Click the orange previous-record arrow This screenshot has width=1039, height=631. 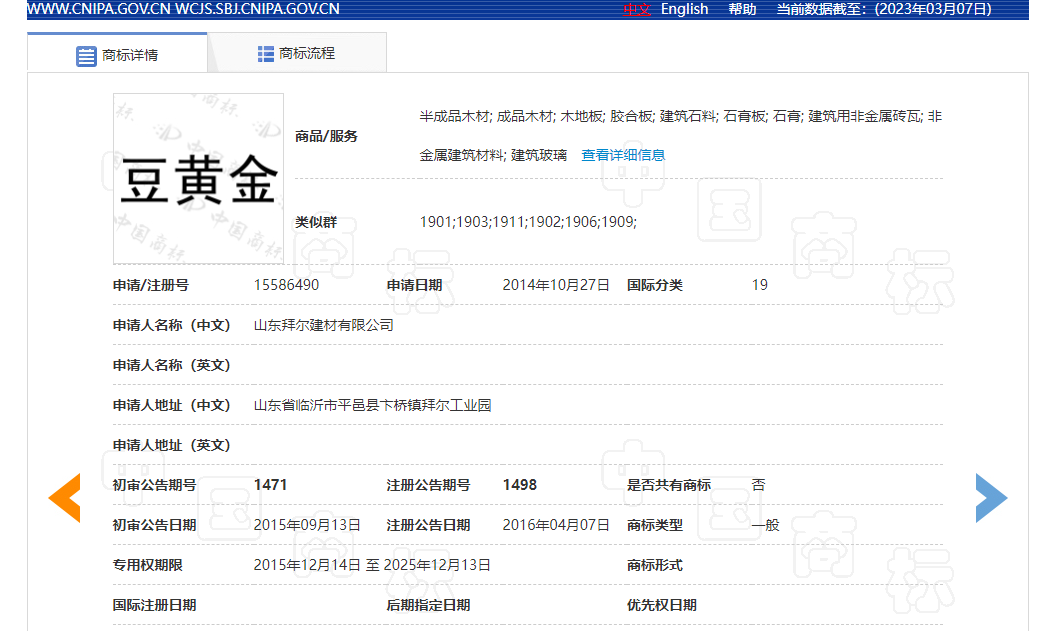pyautogui.click(x=65, y=497)
